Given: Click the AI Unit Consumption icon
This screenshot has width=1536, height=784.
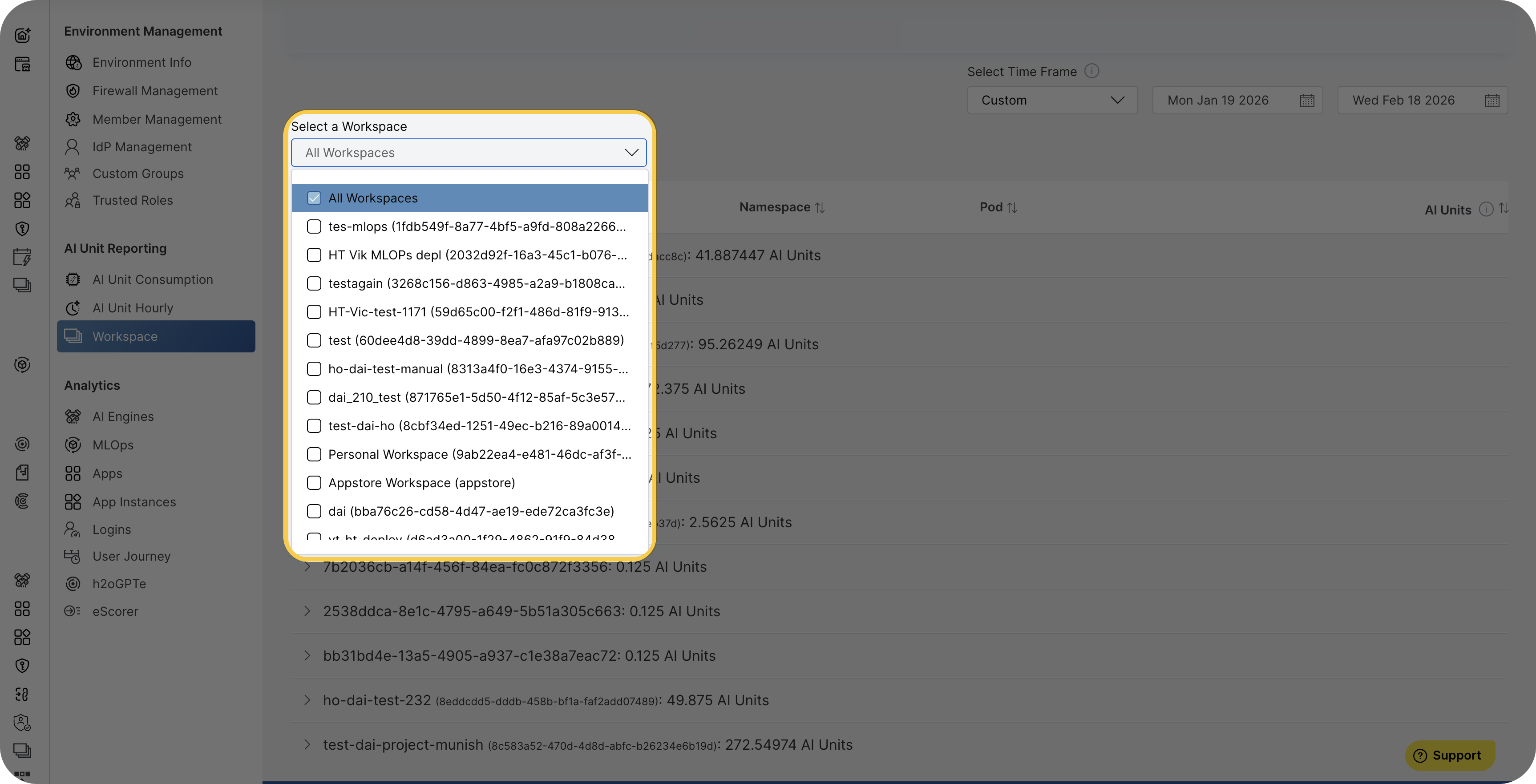Looking at the screenshot, I should pos(73,279).
